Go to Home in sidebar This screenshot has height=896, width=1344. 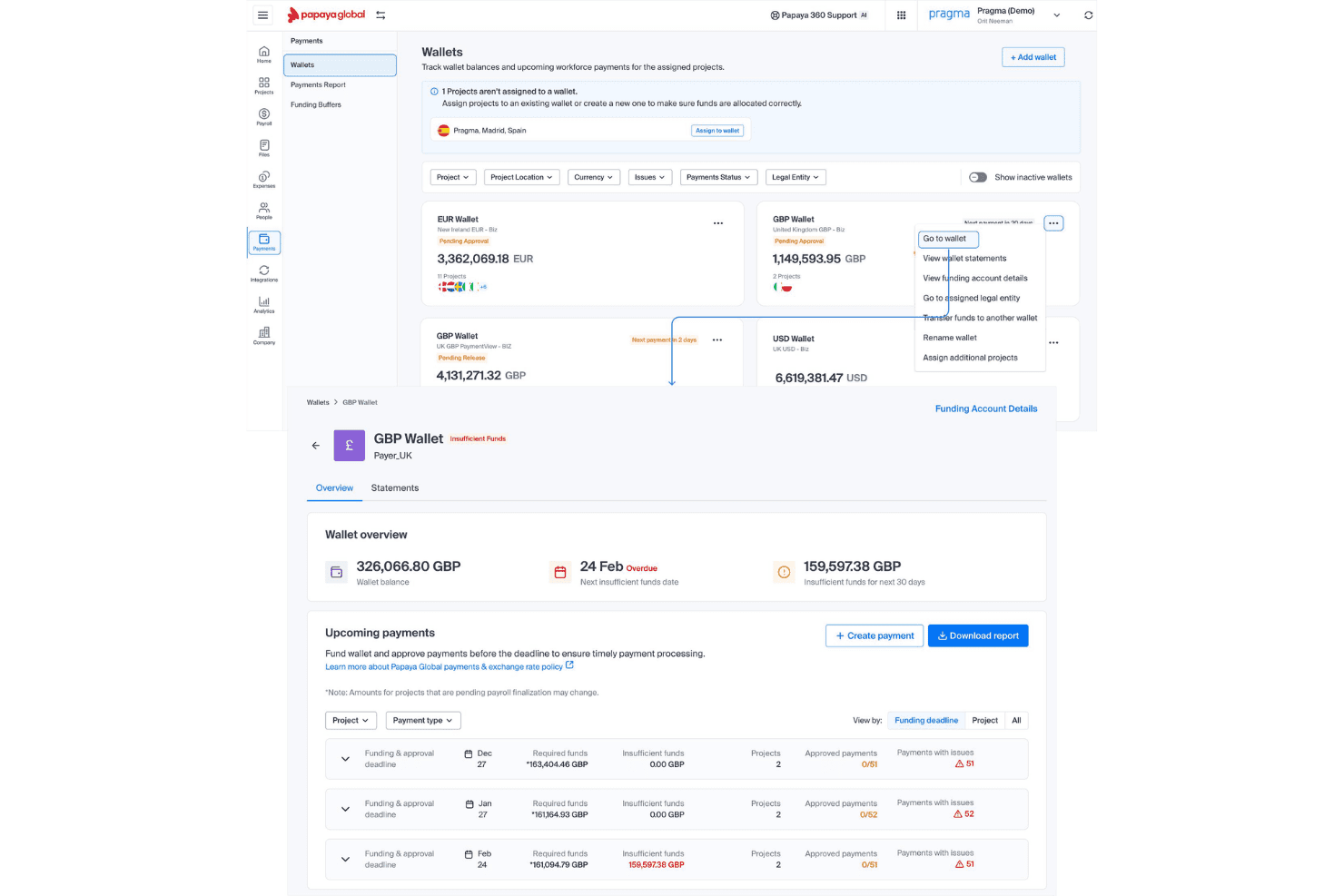point(263,54)
